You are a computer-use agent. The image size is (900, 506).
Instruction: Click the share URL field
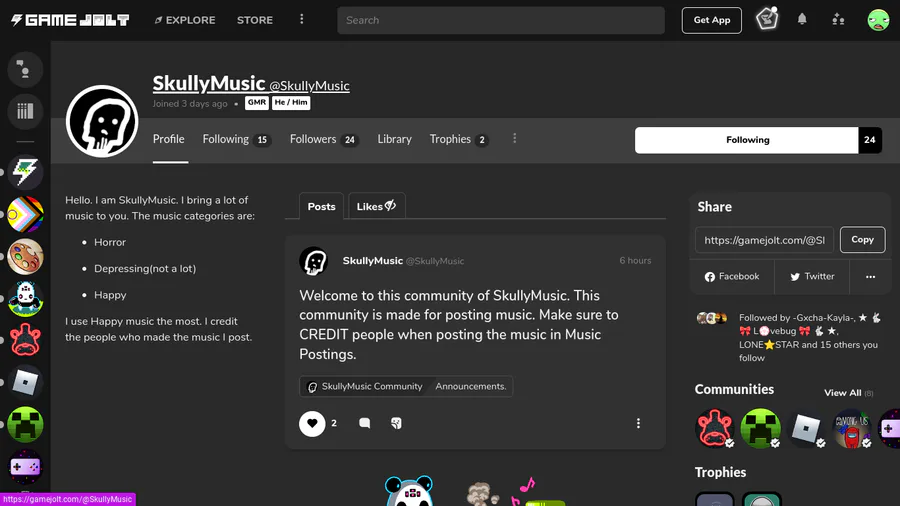click(x=764, y=240)
